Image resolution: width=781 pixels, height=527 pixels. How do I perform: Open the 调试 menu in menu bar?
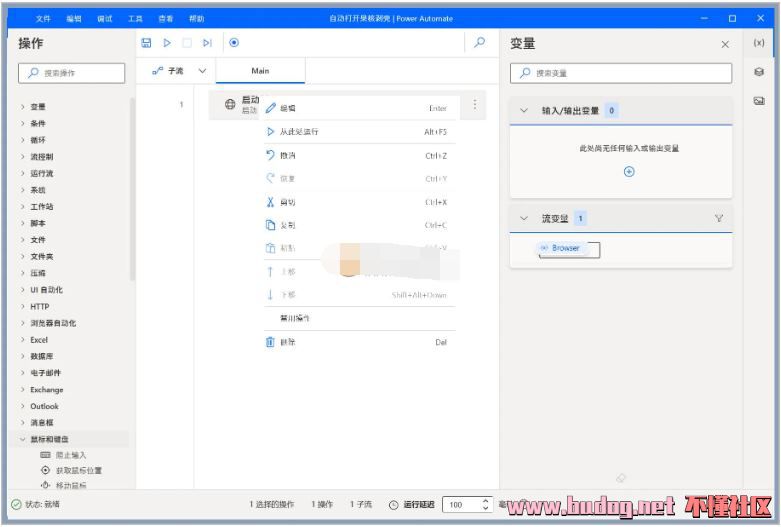(105, 19)
